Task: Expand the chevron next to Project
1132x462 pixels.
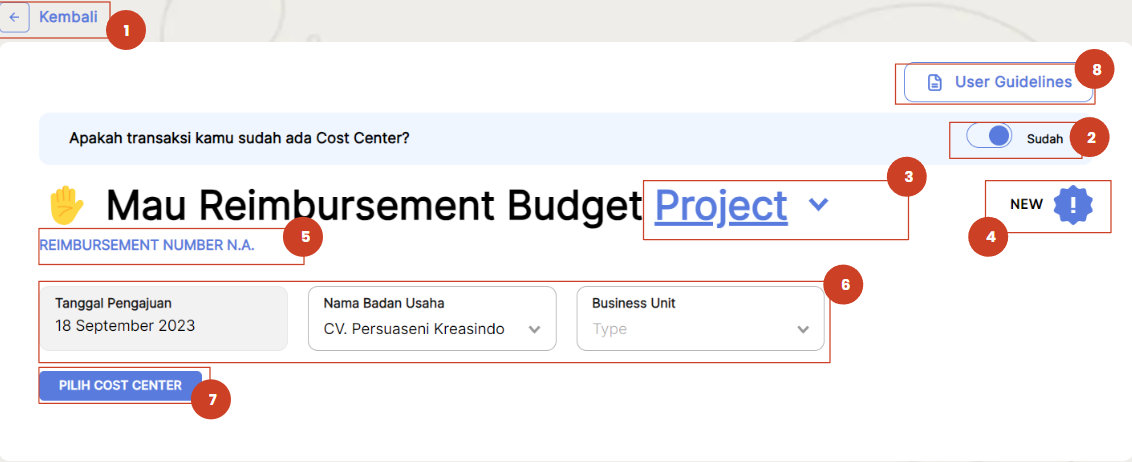Action: 818,204
